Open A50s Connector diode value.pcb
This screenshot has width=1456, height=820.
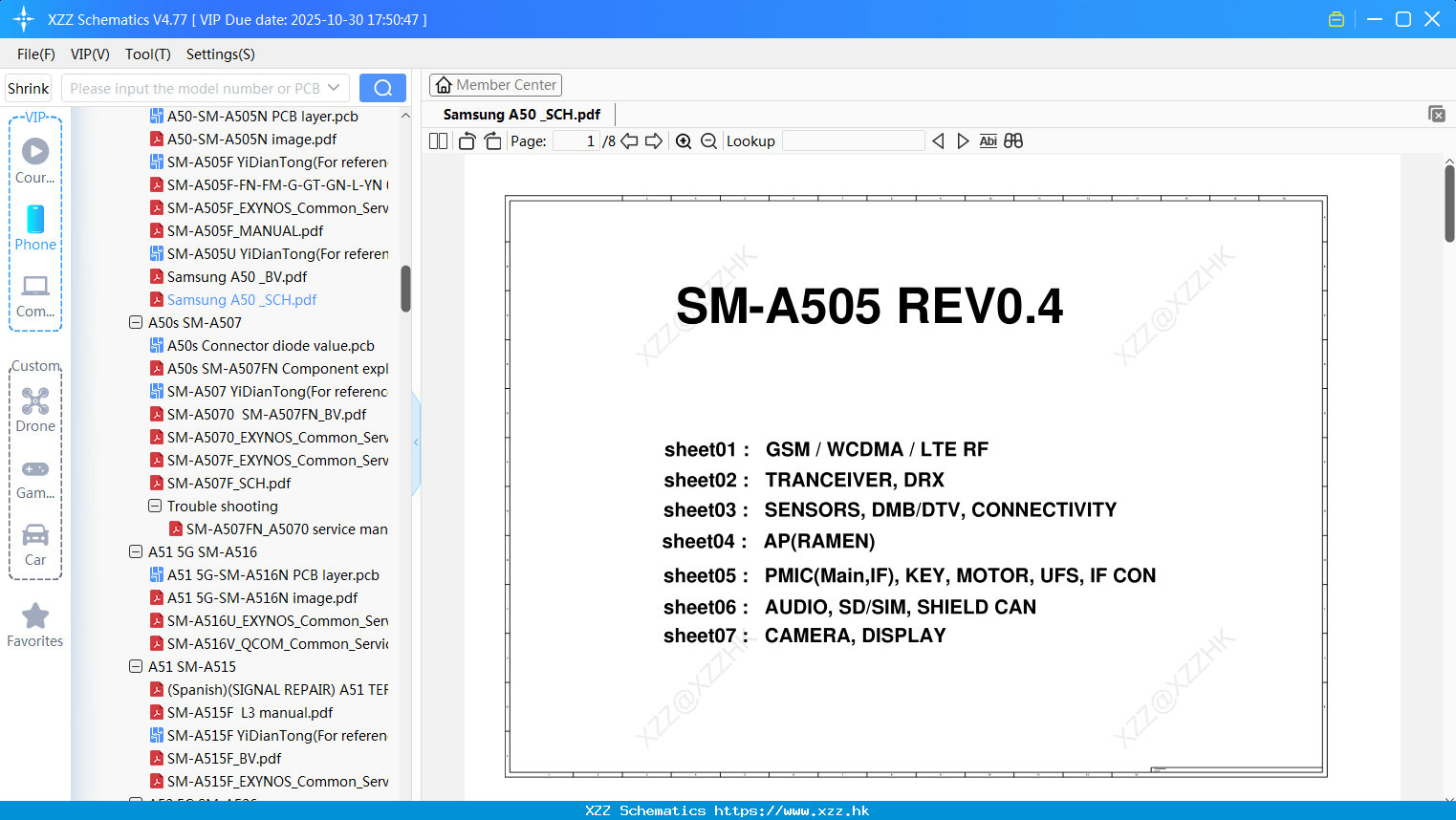(x=262, y=346)
